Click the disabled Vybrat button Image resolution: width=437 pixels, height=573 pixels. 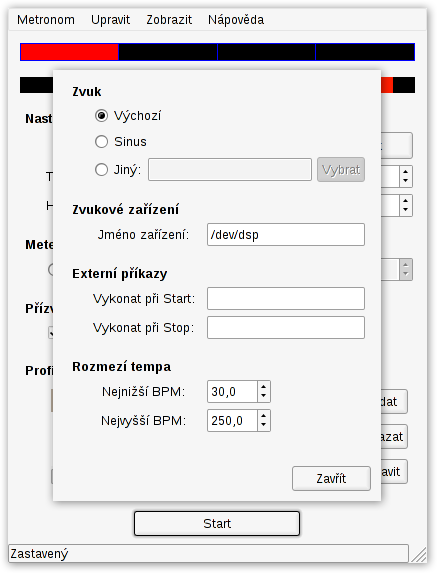coord(341,170)
